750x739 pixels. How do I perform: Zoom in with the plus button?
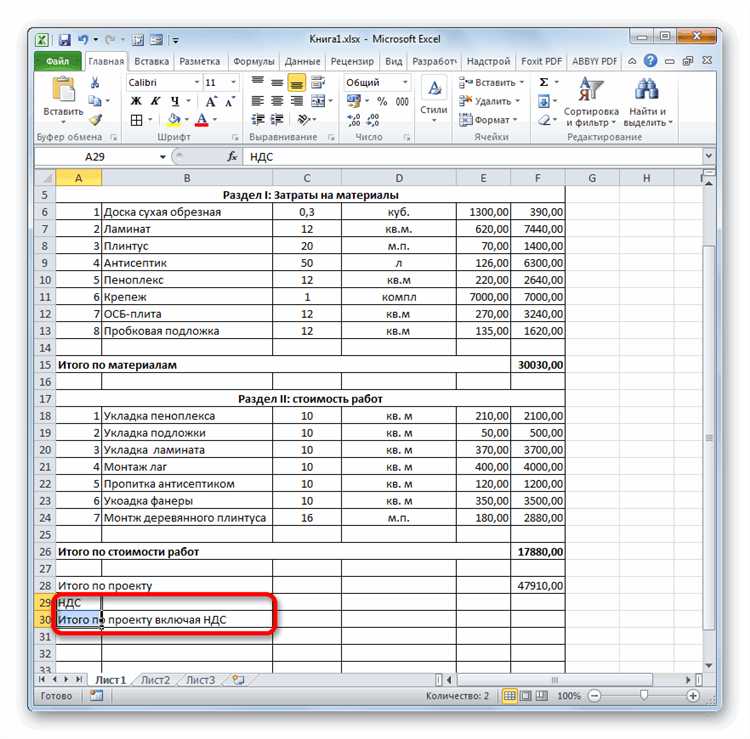(x=693, y=695)
